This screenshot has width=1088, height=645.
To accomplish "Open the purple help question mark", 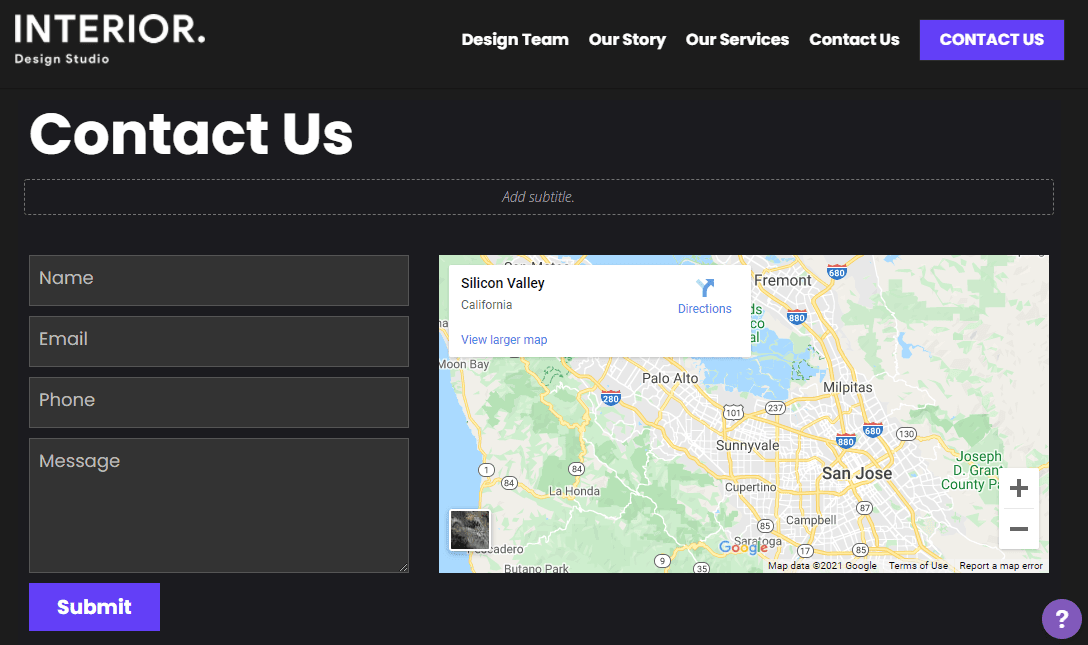I will (x=1061, y=619).
